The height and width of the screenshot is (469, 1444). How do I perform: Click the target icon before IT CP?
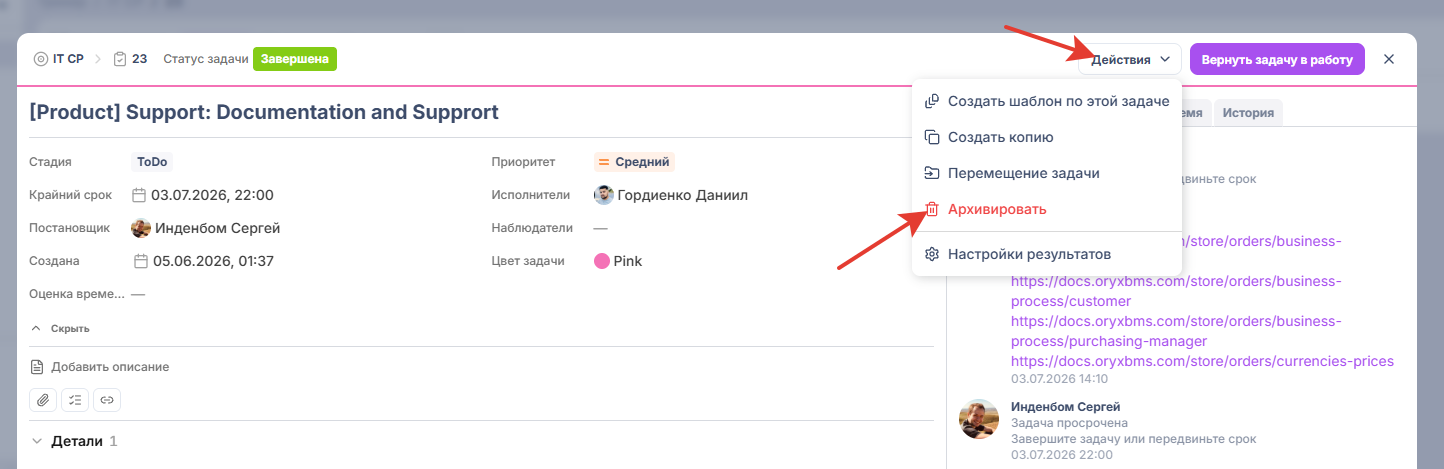click(x=41, y=59)
